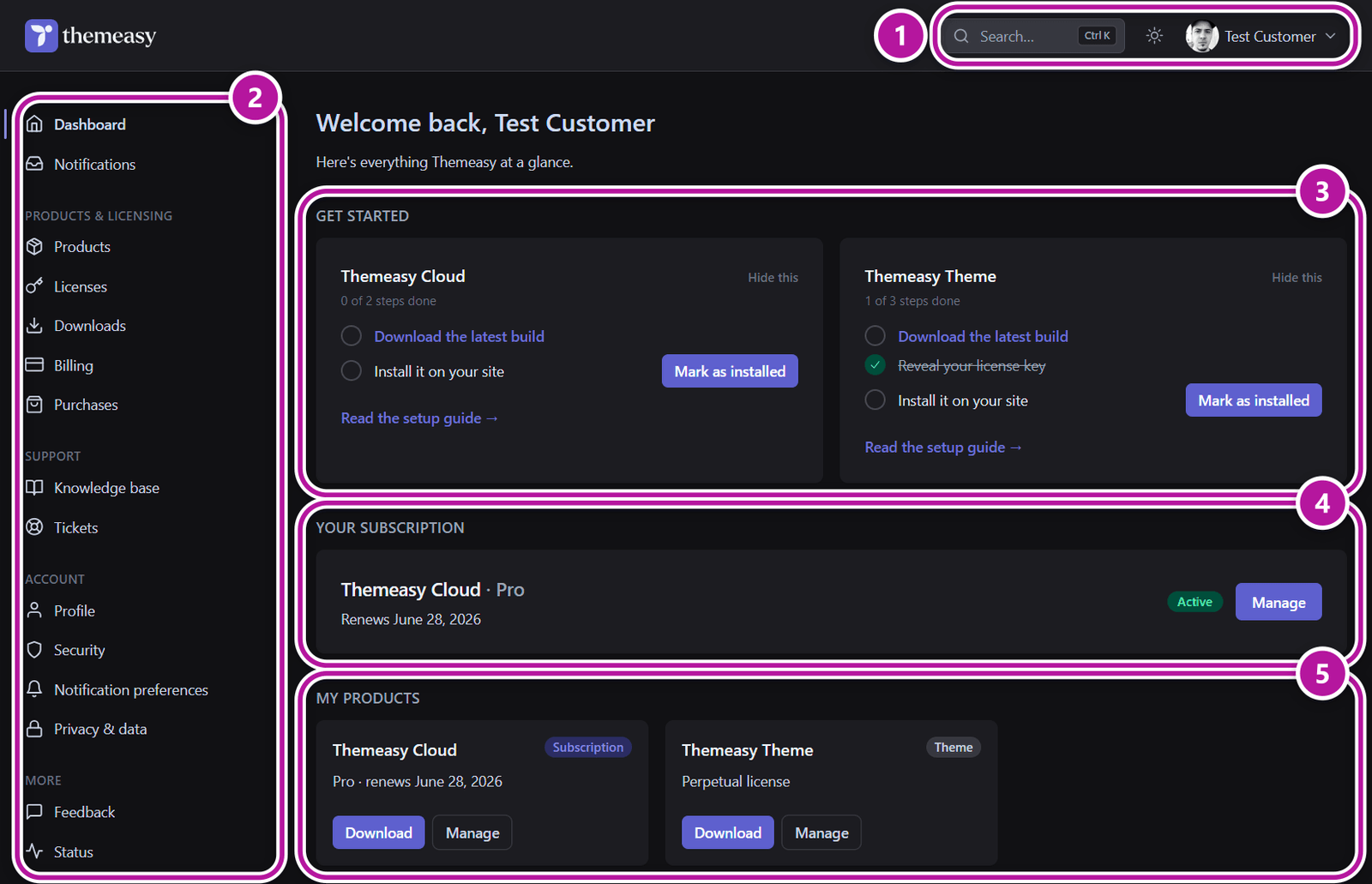Click the Dashboard home icon
This screenshot has width=1372, height=884.
point(34,124)
